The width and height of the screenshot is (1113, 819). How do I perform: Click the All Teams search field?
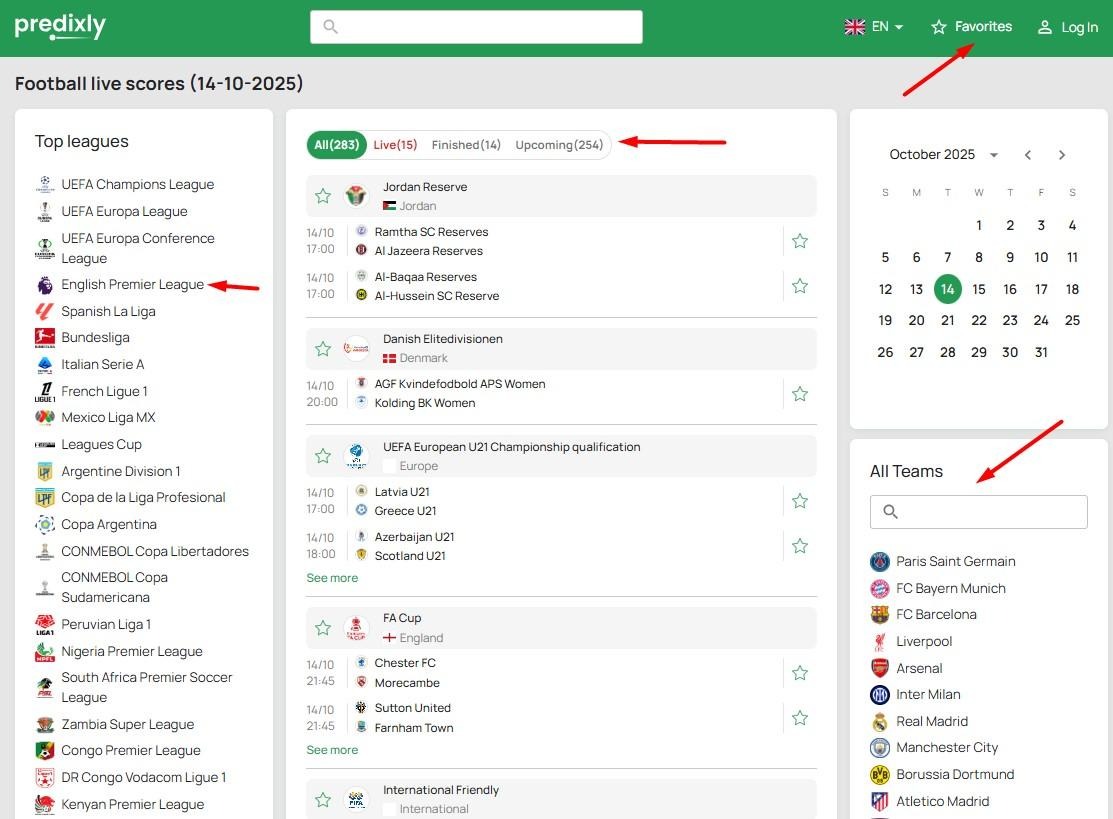[x=978, y=511]
